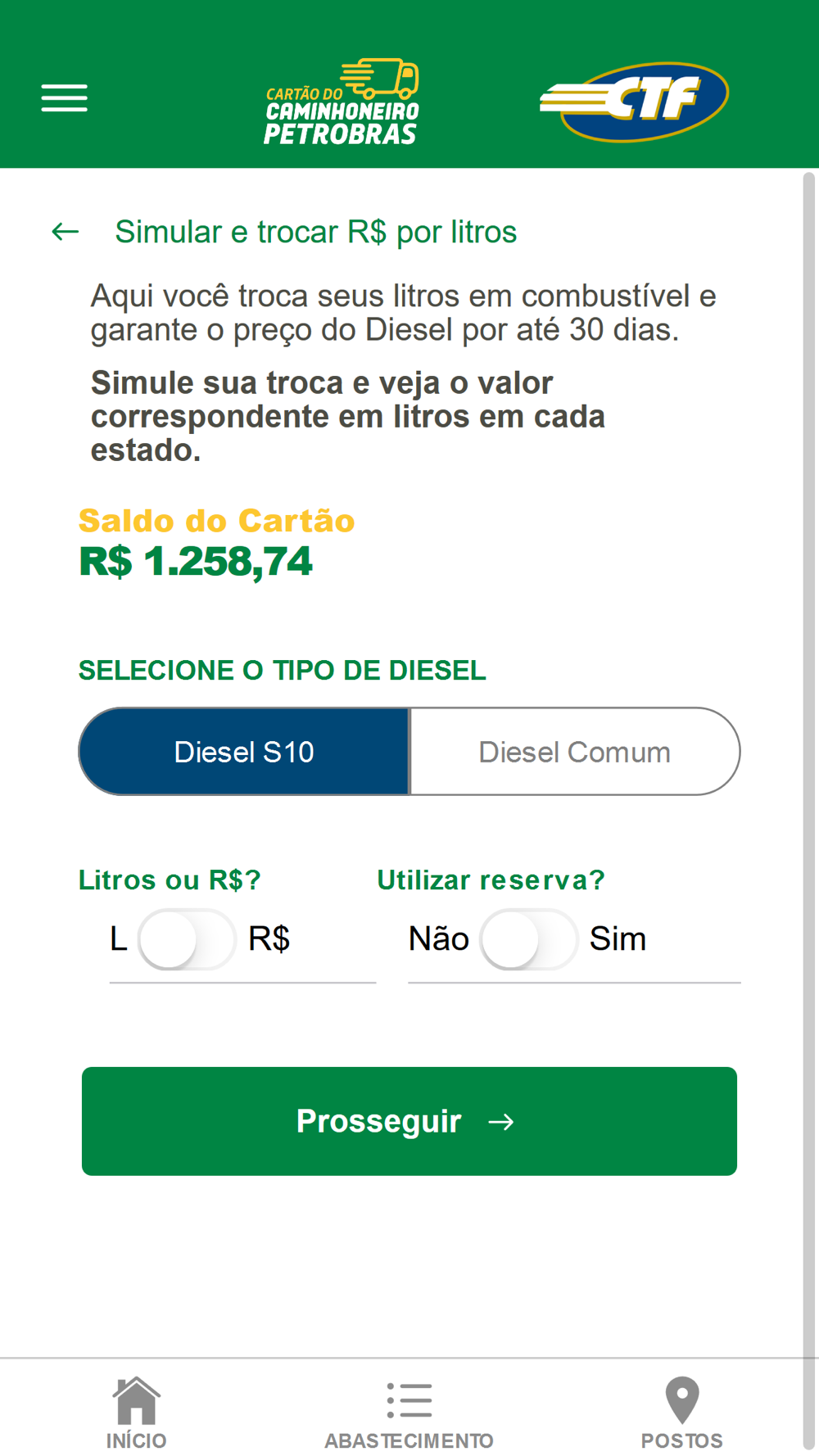Click the arrow on the Prosseguir button
This screenshot has width=819, height=1456.
(x=501, y=1122)
